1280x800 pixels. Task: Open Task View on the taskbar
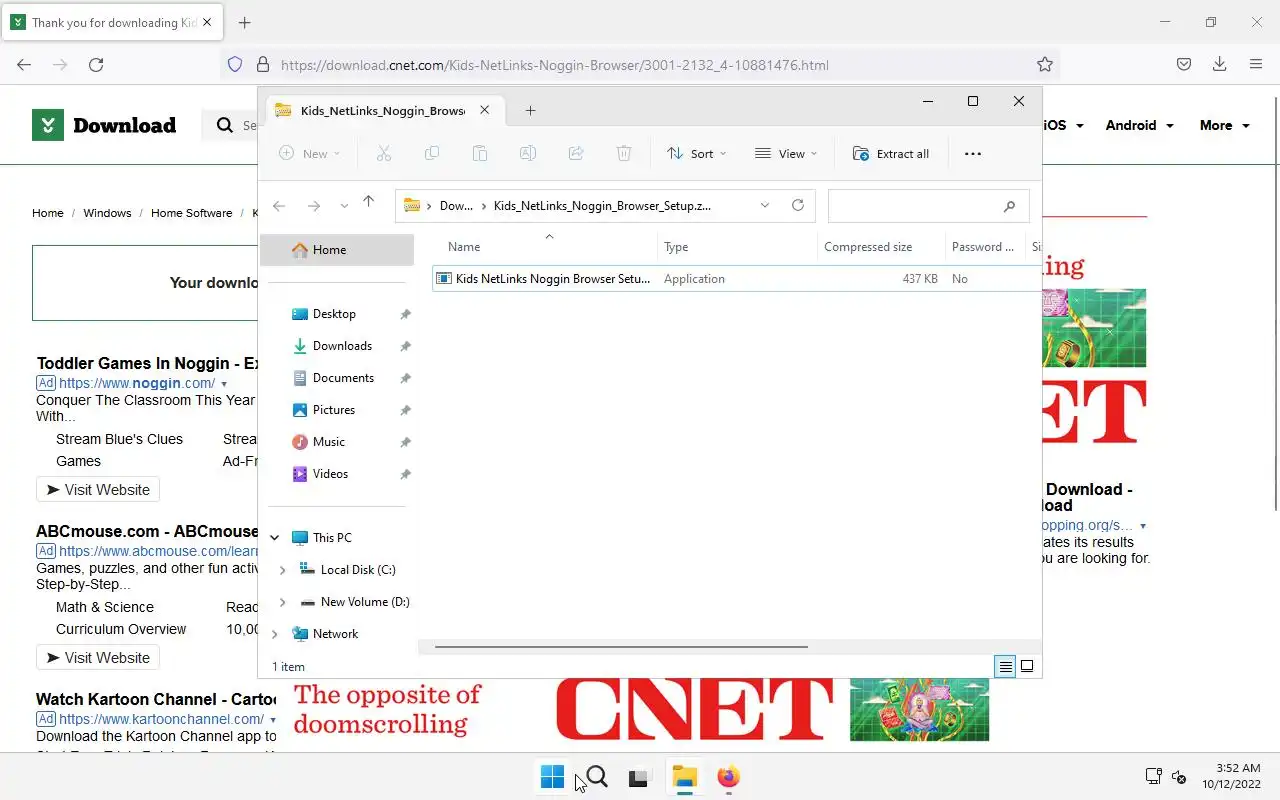point(639,777)
